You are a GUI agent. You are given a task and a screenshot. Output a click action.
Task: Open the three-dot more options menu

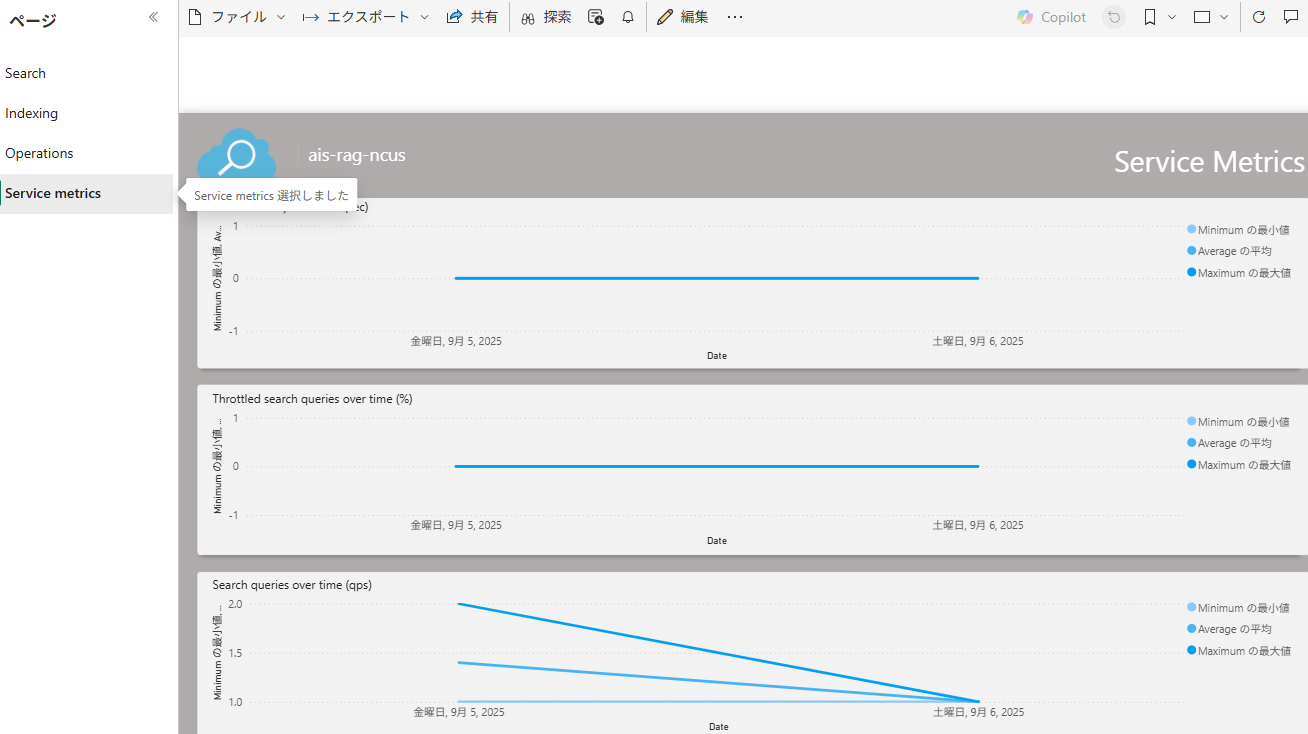tap(735, 17)
